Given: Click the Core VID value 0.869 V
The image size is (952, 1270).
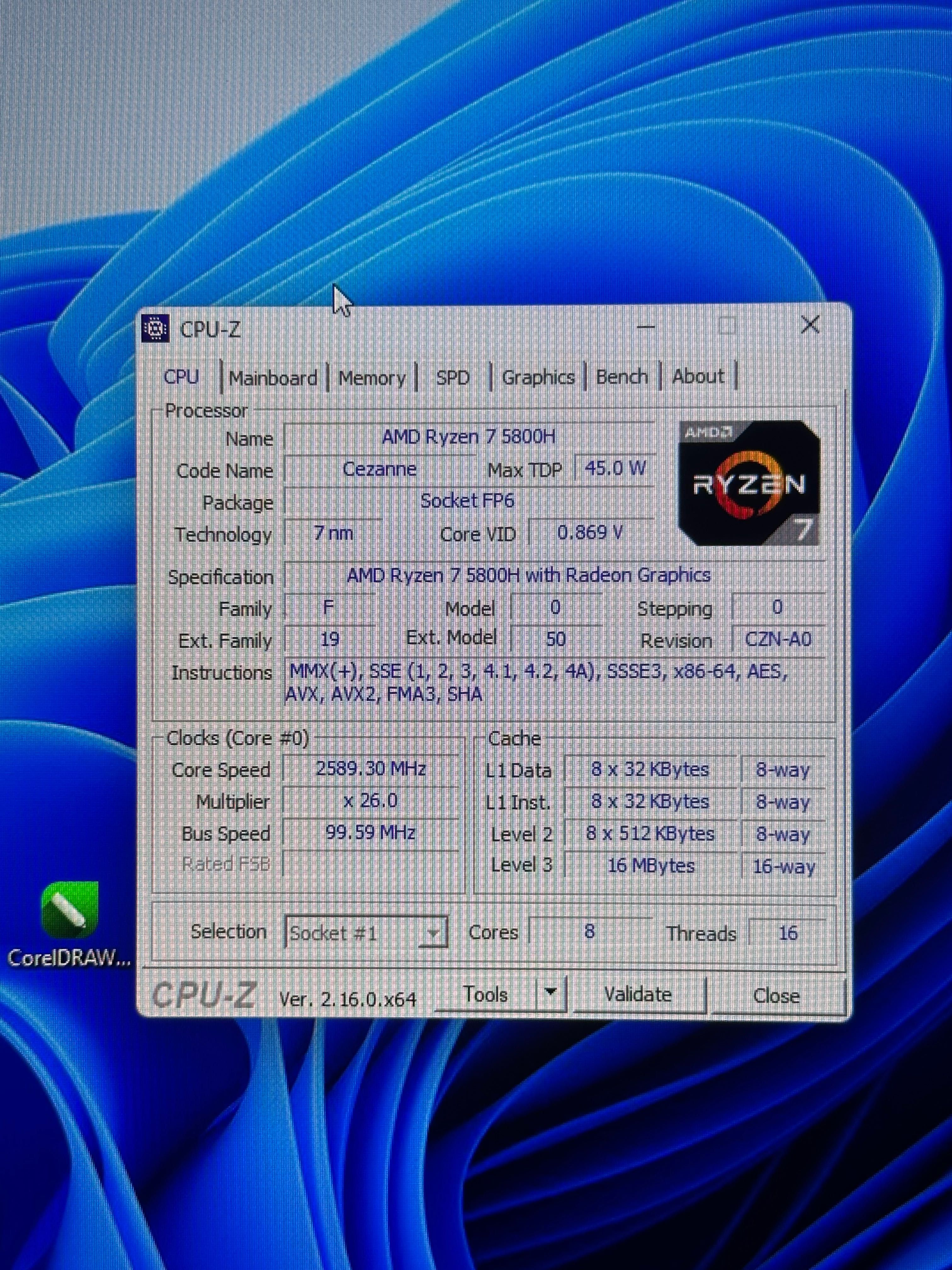Looking at the screenshot, I should pyautogui.click(x=591, y=533).
